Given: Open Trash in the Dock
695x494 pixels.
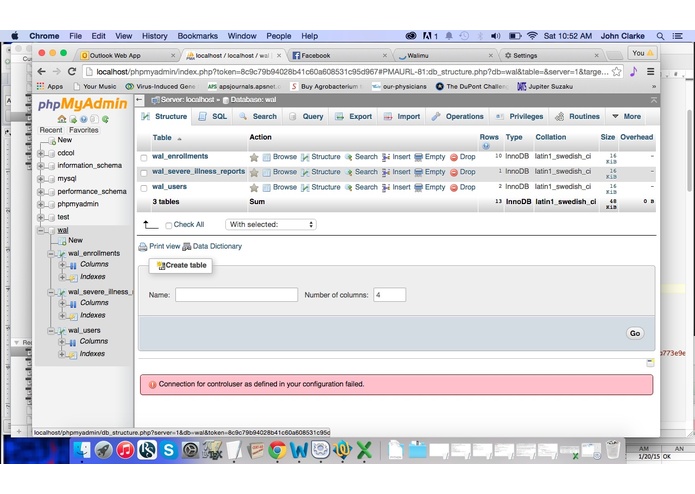Looking at the screenshot, I should point(613,449).
